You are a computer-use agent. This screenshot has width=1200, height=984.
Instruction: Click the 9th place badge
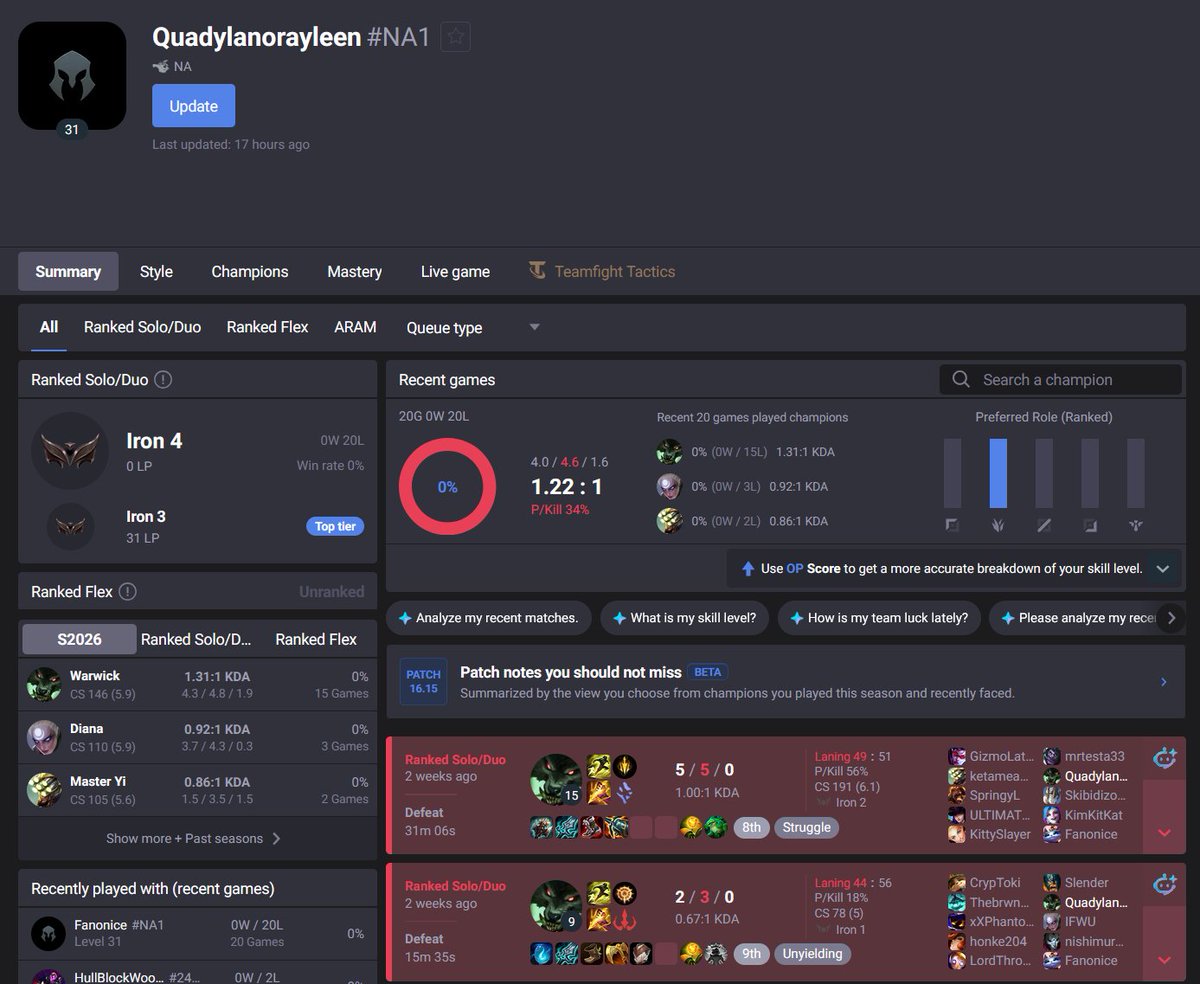[752, 954]
